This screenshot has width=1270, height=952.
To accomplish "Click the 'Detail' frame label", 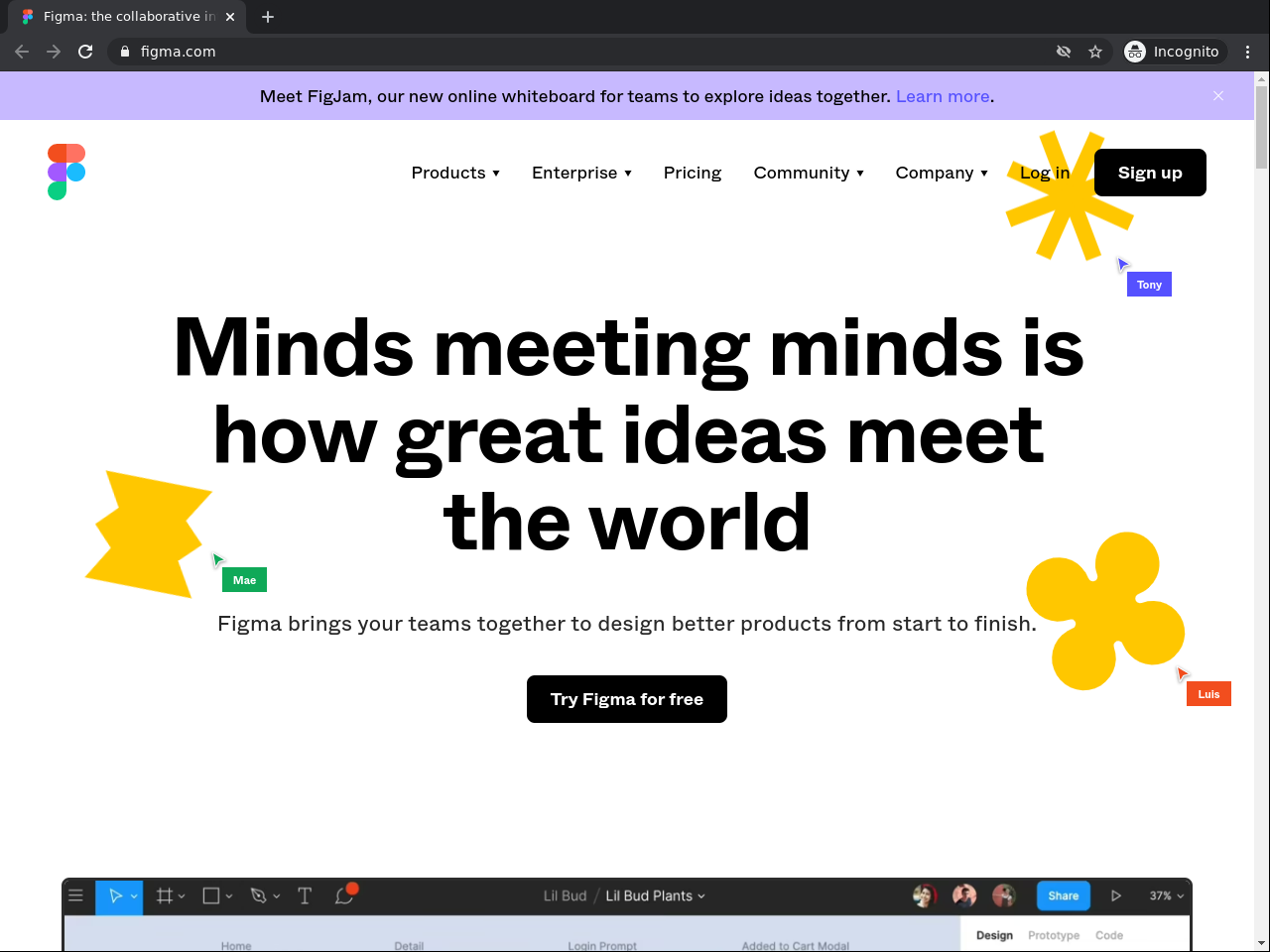I will 409,946.
